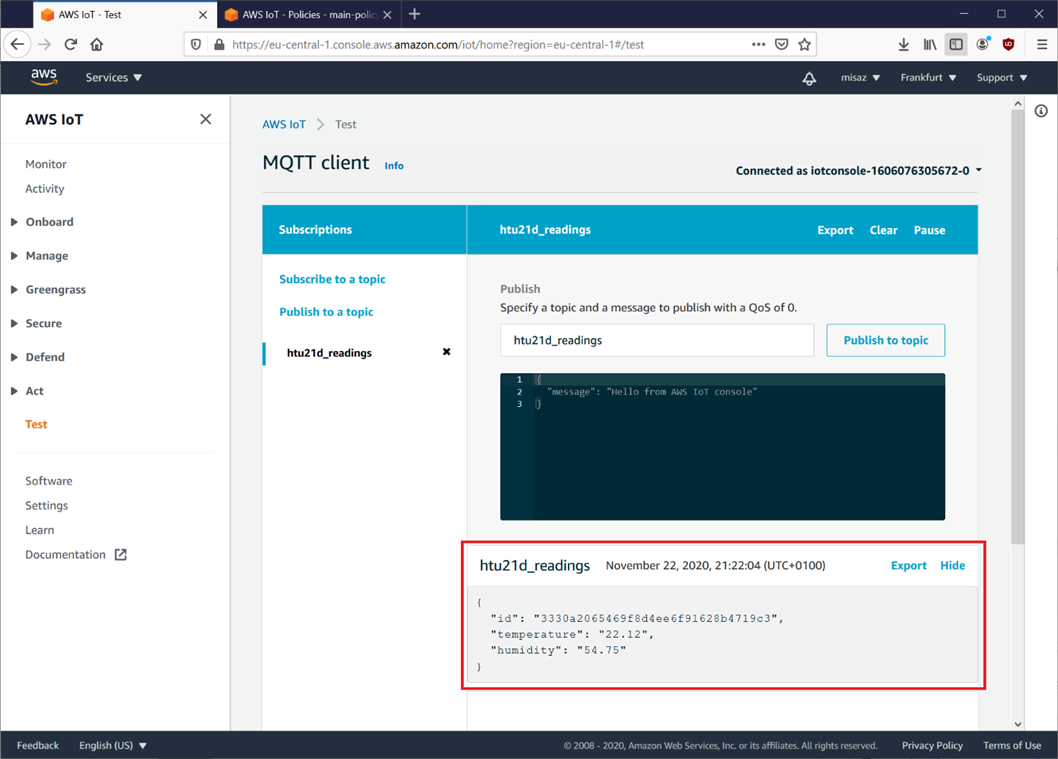The height and width of the screenshot is (759, 1058).
Task: Open the Firefox hamburger menu
Action: click(x=1042, y=45)
